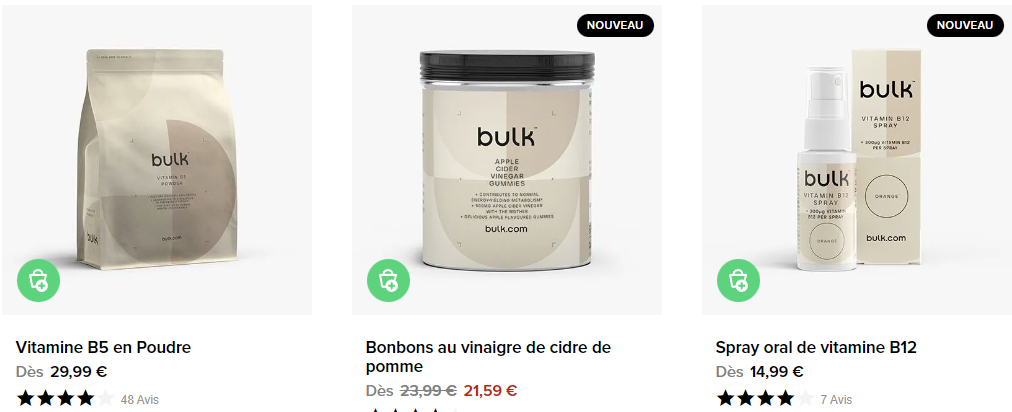The height and width of the screenshot is (412, 1012).
Task: Click the star rating under Vitamine B5
Action: pyautogui.click(x=65, y=398)
